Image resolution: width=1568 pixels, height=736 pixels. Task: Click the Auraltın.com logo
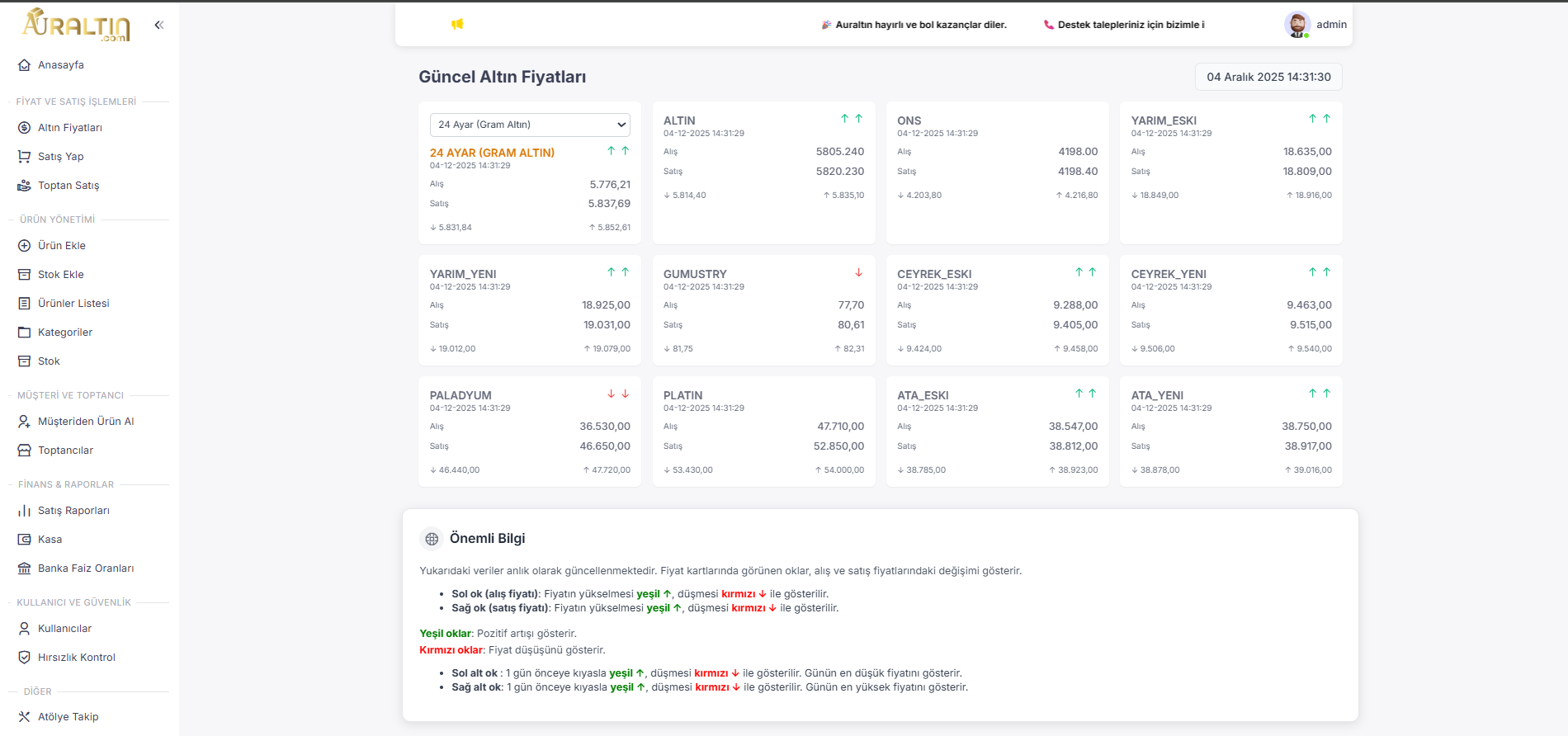click(76, 25)
